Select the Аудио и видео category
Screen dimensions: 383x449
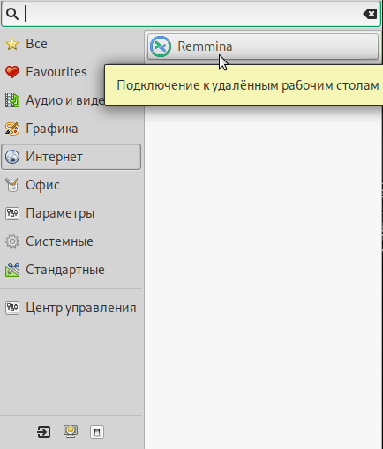pyautogui.click(x=71, y=100)
